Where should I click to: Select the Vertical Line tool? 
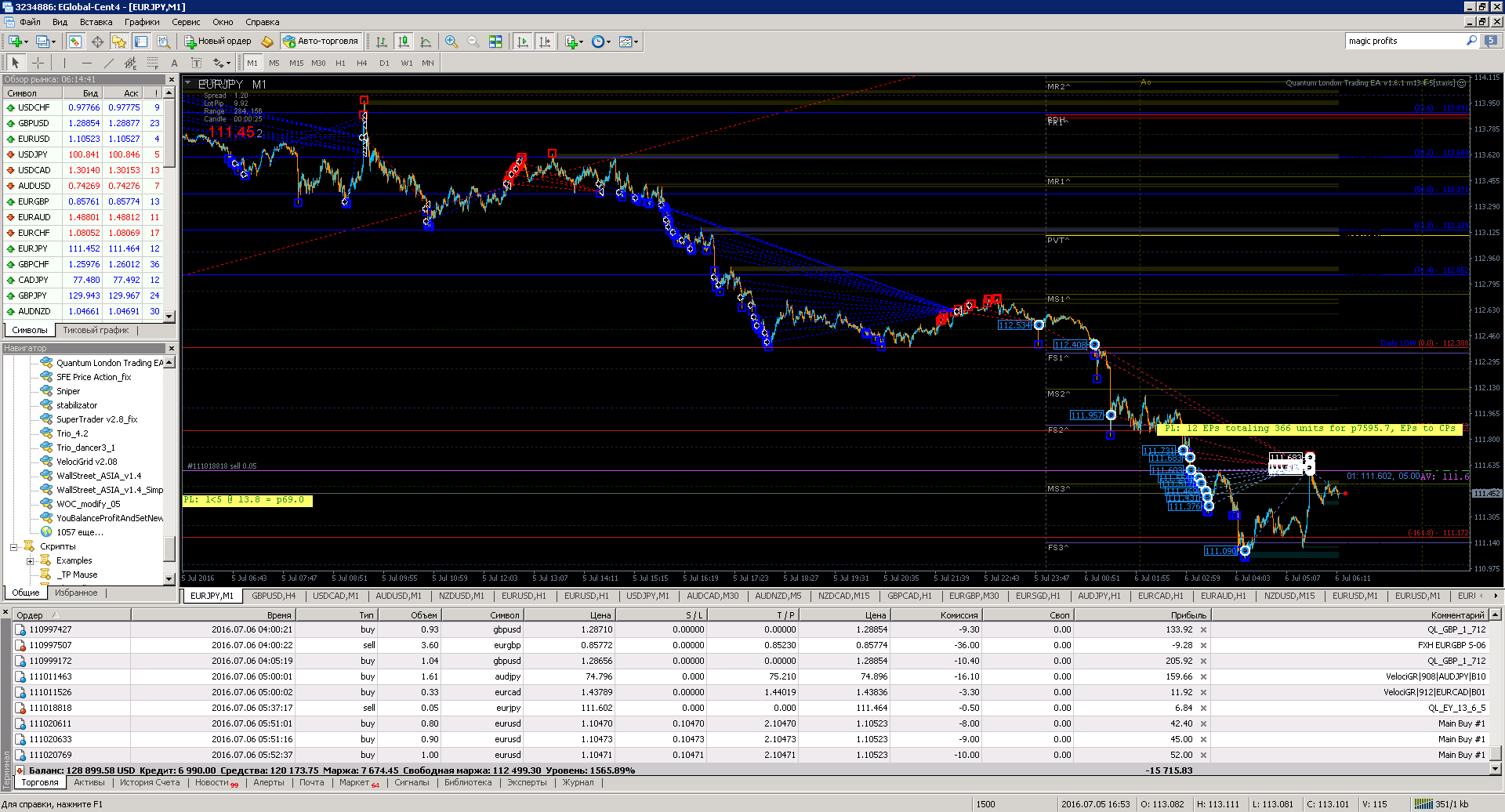click(64, 63)
